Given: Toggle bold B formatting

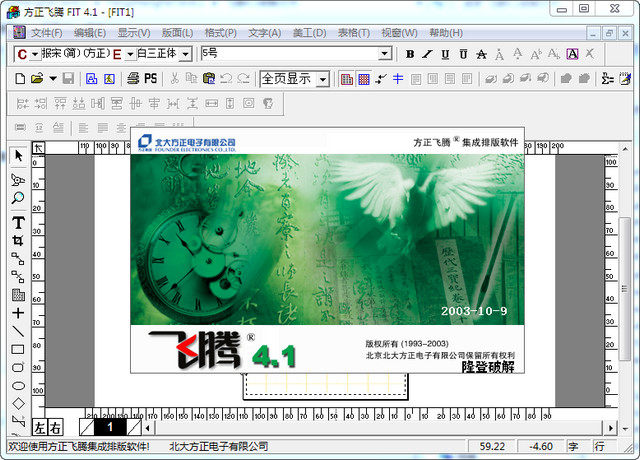Looking at the screenshot, I should (410, 54).
